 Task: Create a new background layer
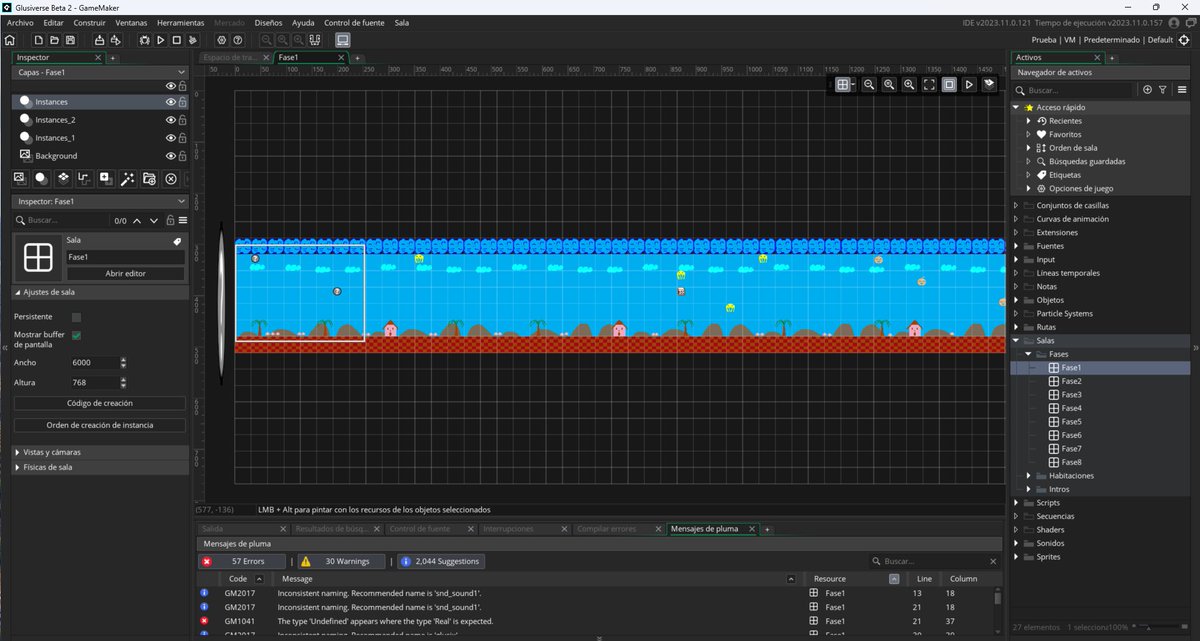(x=19, y=178)
